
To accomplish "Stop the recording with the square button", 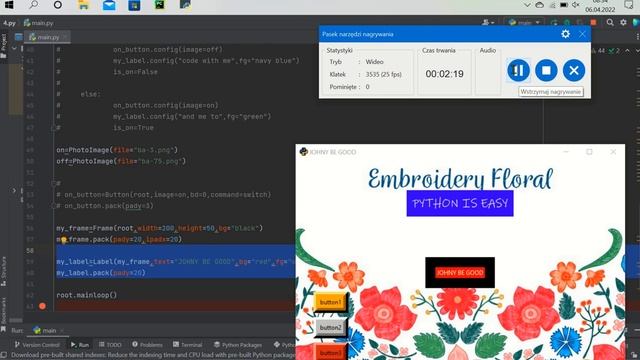I will click(546, 70).
